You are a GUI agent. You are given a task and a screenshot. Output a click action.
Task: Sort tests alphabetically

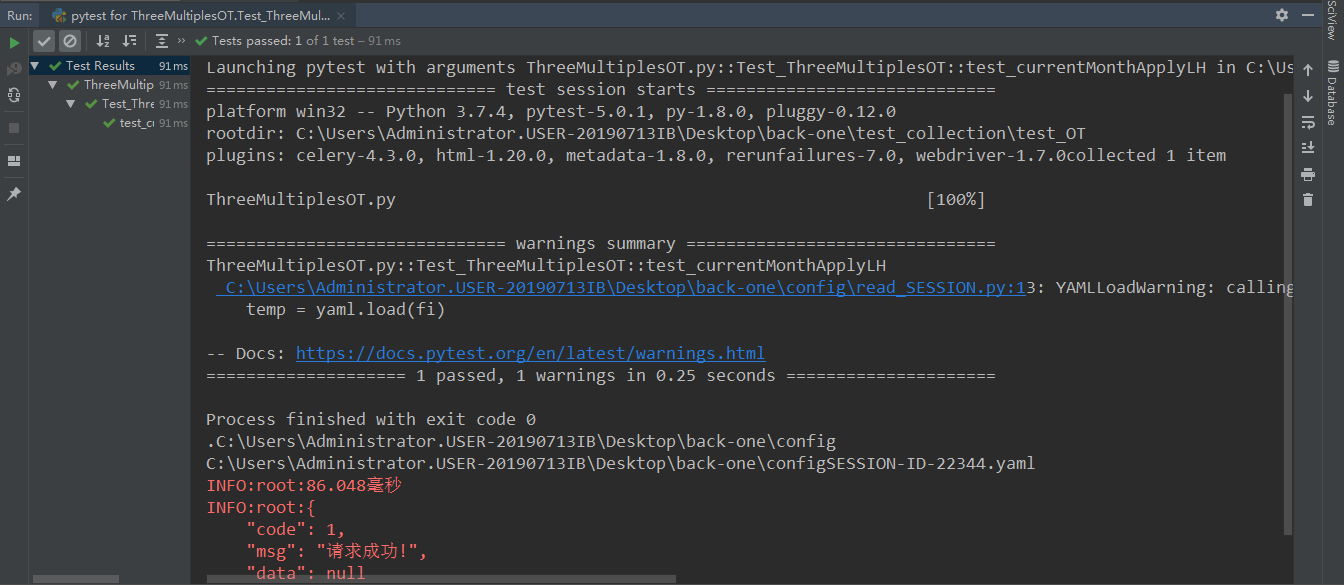(x=103, y=41)
